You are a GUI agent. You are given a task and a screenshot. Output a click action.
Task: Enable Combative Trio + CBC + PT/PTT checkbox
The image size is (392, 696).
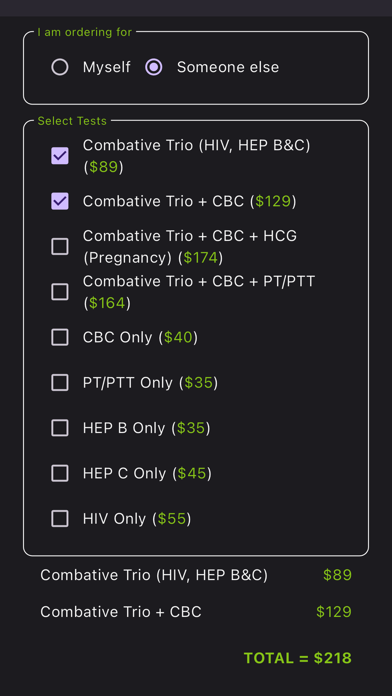point(60,292)
